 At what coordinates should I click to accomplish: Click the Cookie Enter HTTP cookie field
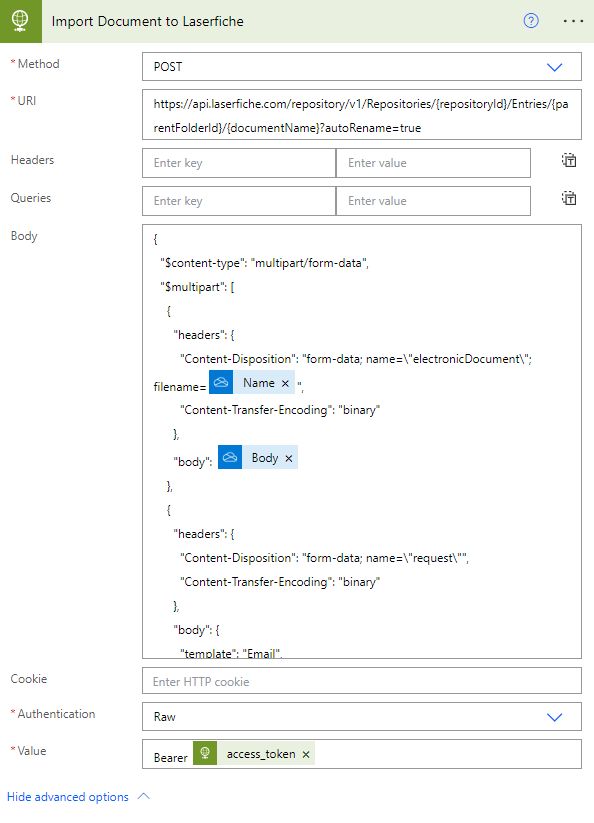[362, 681]
